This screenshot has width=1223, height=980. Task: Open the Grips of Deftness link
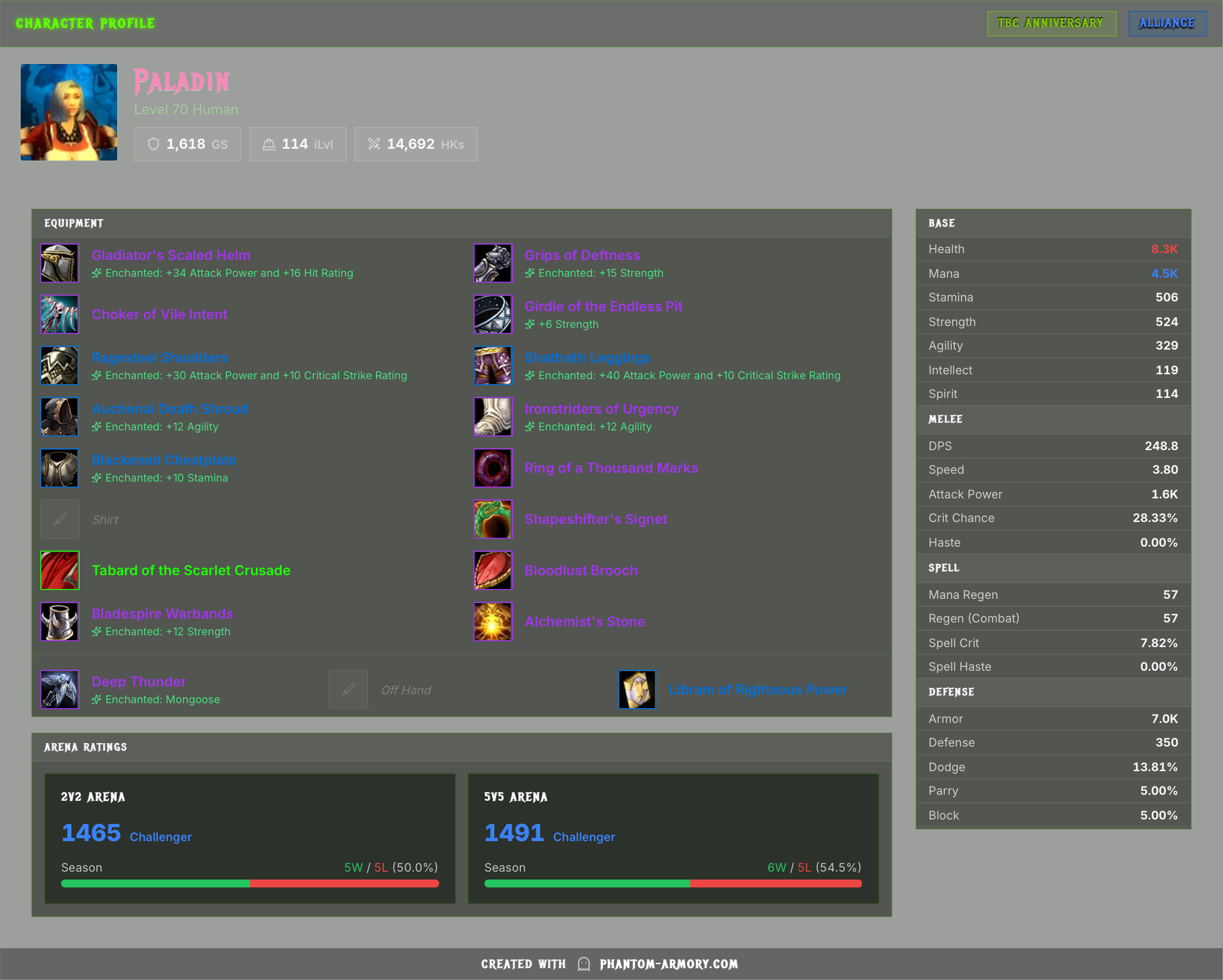point(582,256)
